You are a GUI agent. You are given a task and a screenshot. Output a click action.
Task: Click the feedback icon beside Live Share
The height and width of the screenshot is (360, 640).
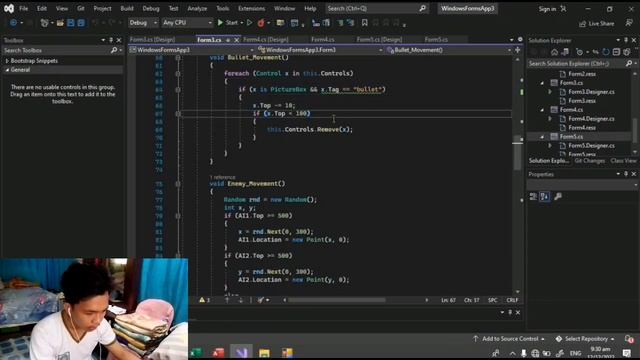[x=629, y=23]
